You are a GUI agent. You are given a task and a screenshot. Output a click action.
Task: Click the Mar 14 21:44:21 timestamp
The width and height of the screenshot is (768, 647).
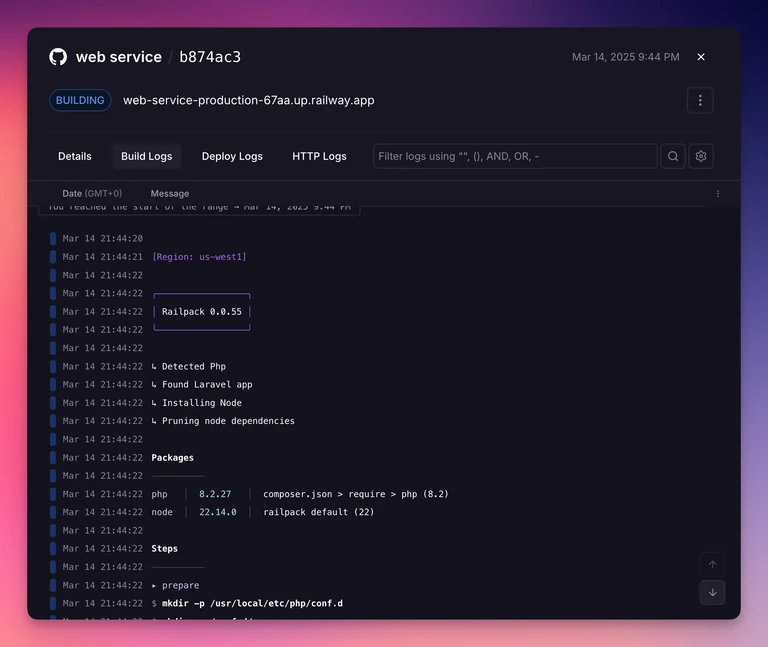pyautogui.click(x=103, y=257)
